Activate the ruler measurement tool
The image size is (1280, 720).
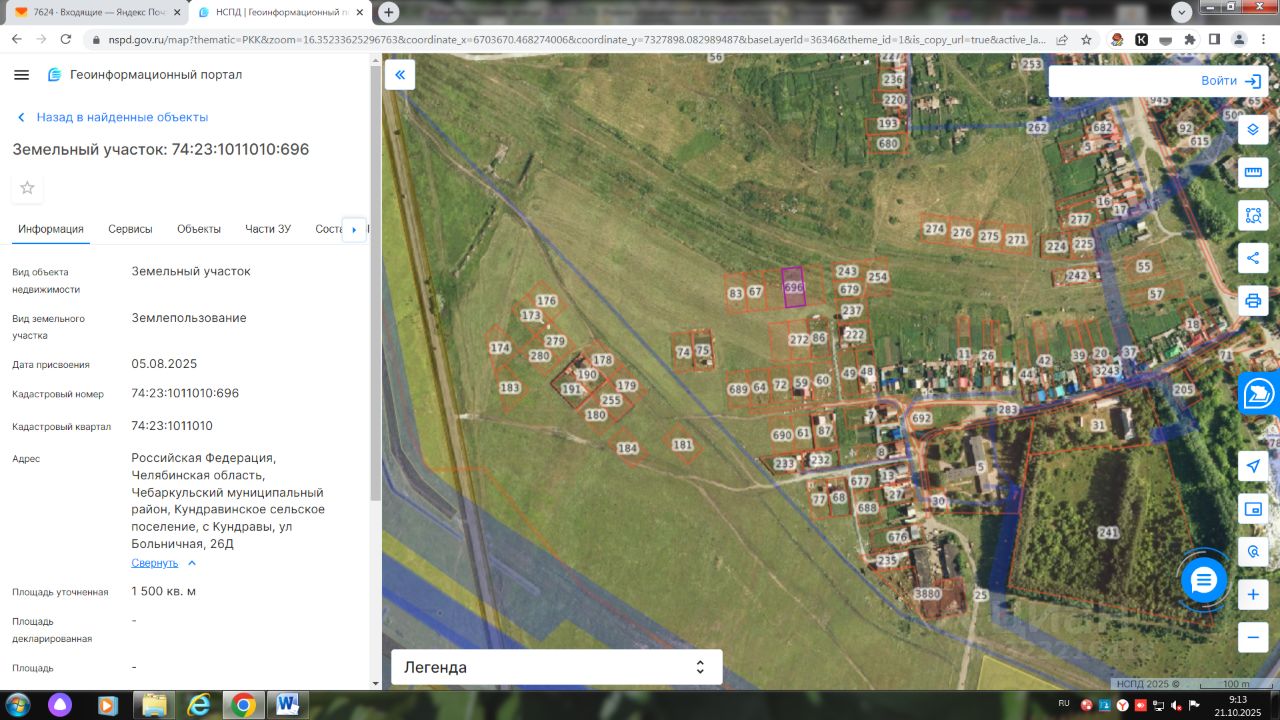1253,172
